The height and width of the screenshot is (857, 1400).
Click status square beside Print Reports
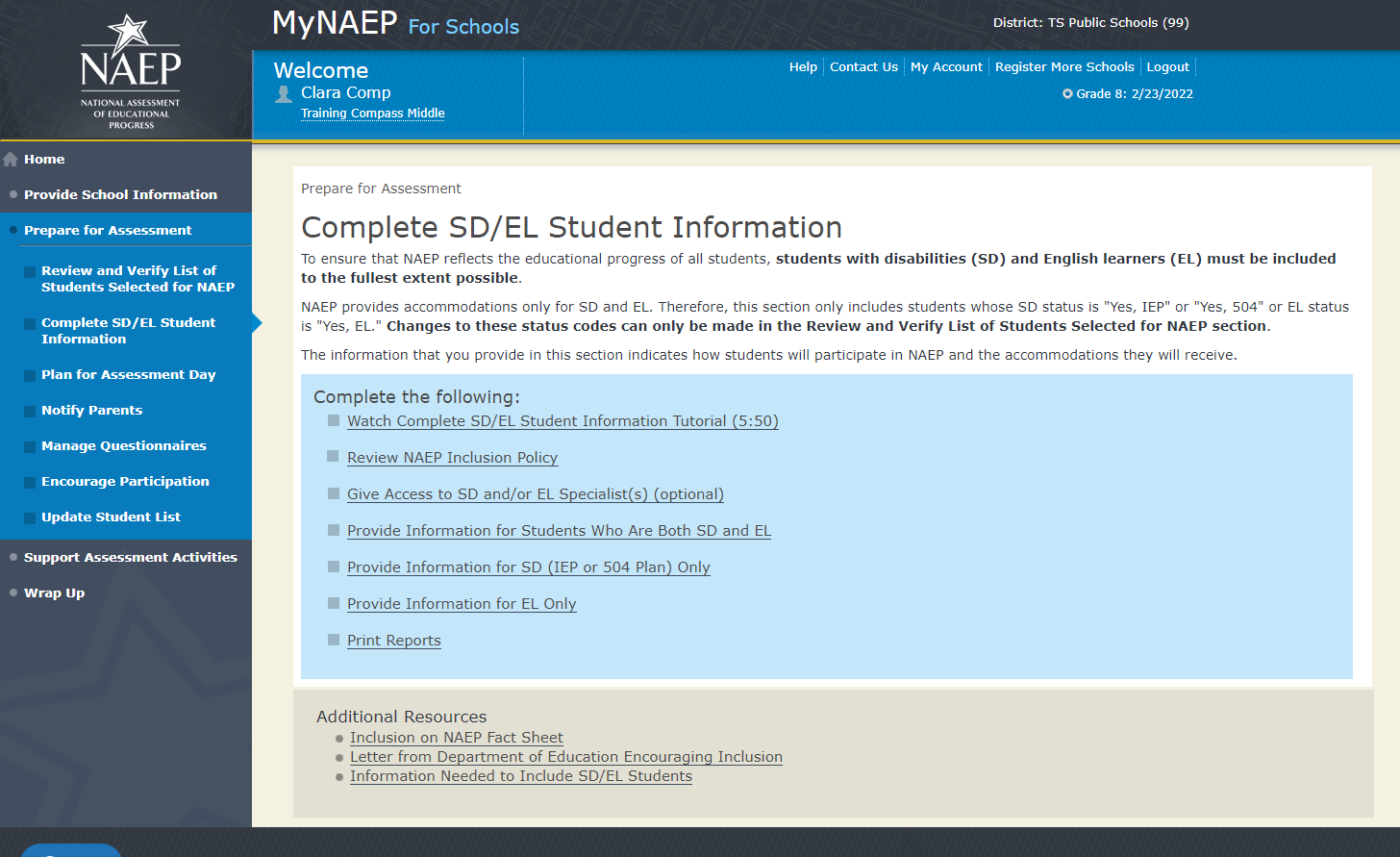click(334, 640)
